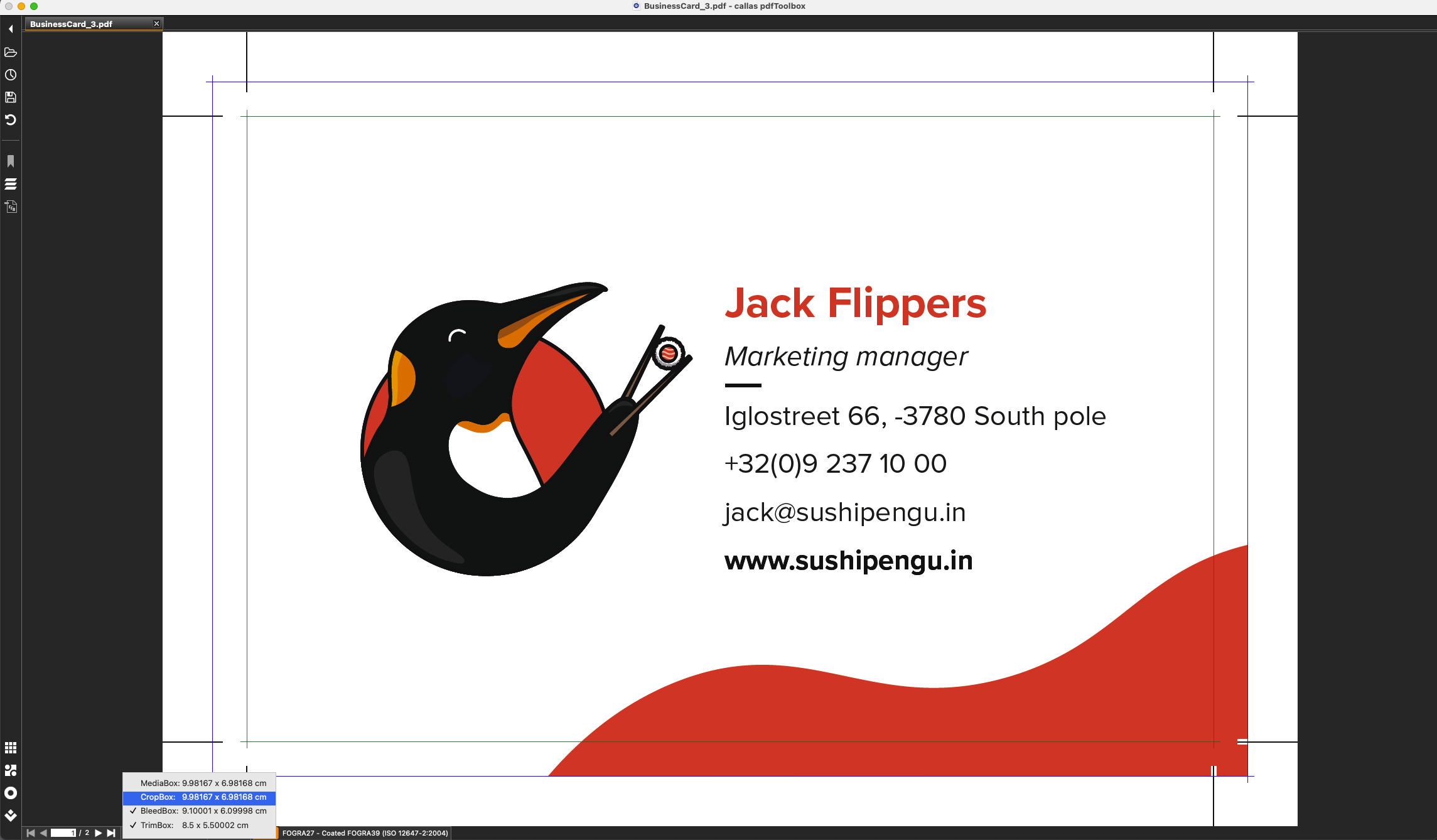The image size is (1437, 840).
Task: Click the circle ring icon in sidebar
Action: [11, 793]
